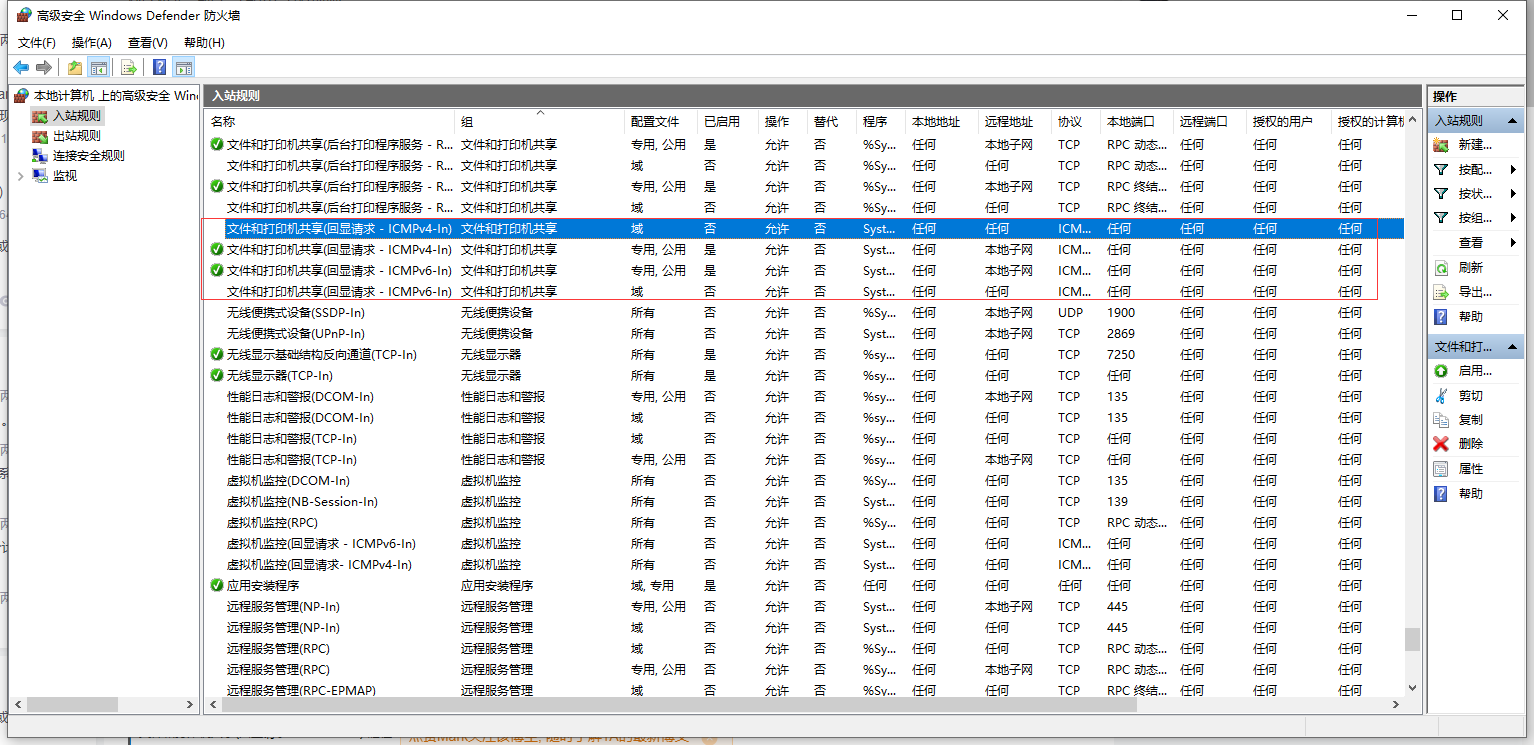The image size is (1534, 745).
Task: Click 剪切 cut in the action pane
Action: click(1470, 396)
